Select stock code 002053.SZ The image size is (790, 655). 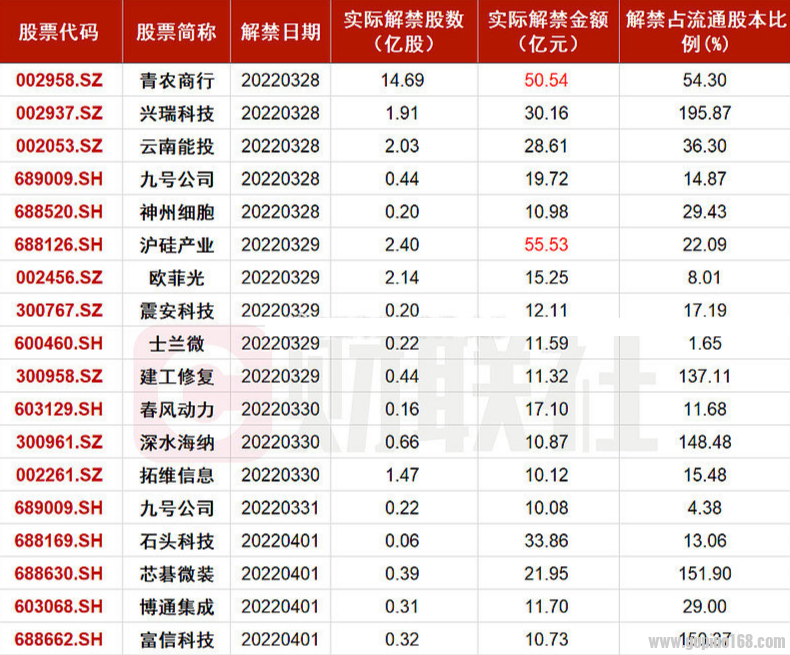point(59,146)
